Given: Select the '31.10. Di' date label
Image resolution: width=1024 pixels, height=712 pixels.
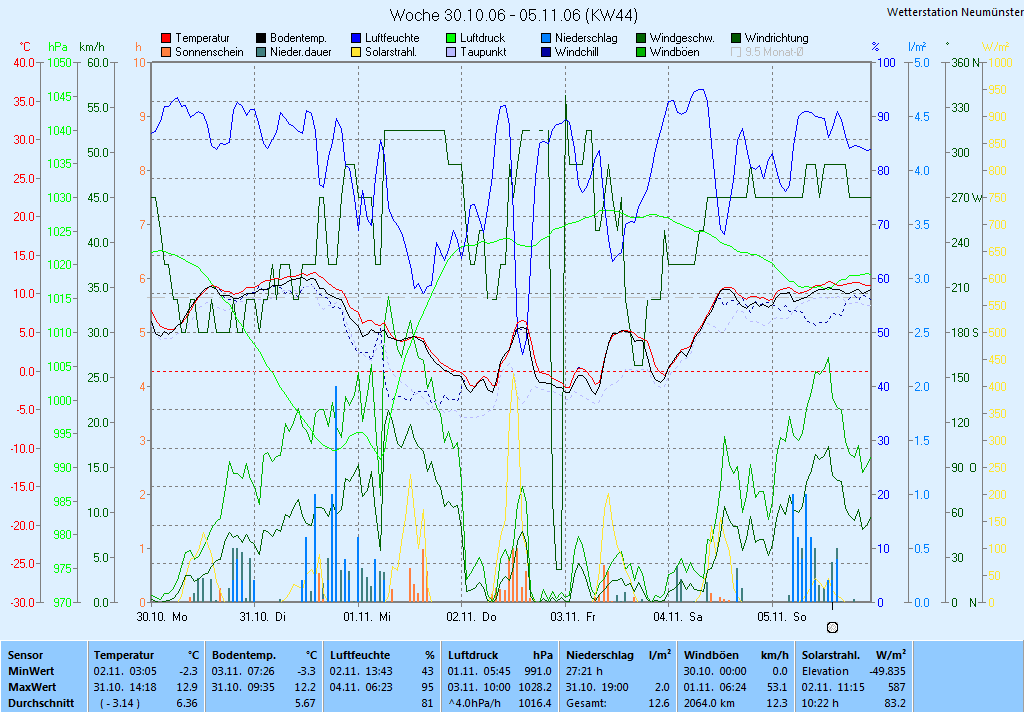Looking at the screenshot, I should [263, 617].
